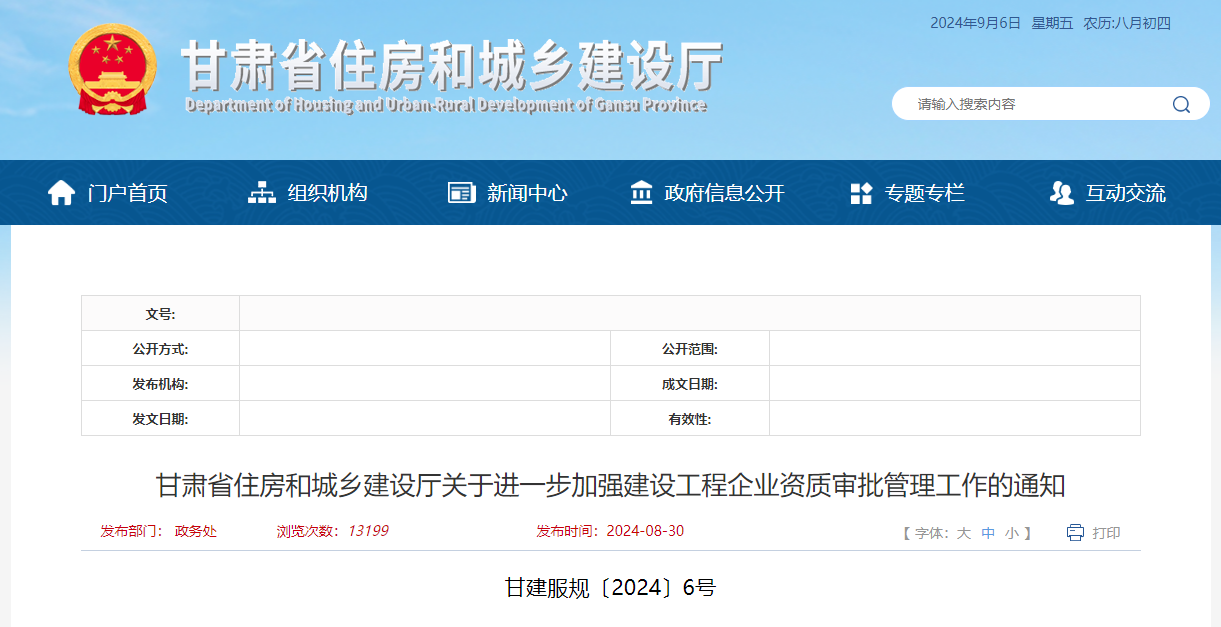
Task: Set font size to 中
Action: pyautogui.click(x=987, y=533)
